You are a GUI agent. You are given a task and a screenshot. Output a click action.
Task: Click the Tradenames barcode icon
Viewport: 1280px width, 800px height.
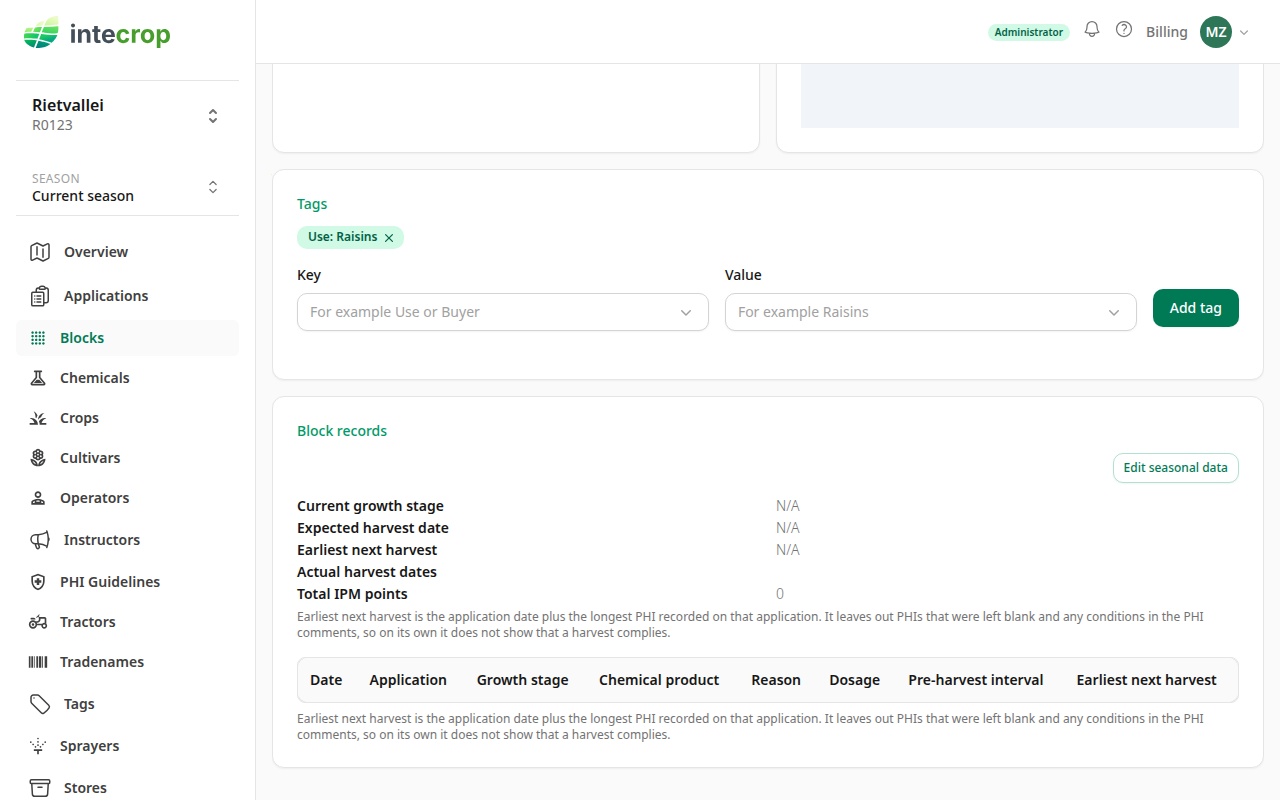coord(38,662)
